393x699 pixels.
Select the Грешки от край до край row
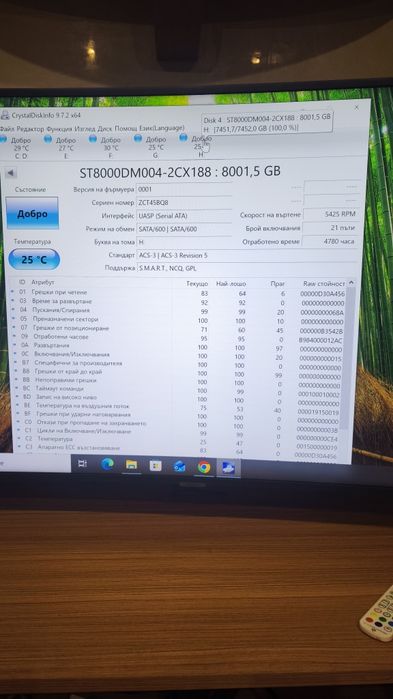pos(178,373)
